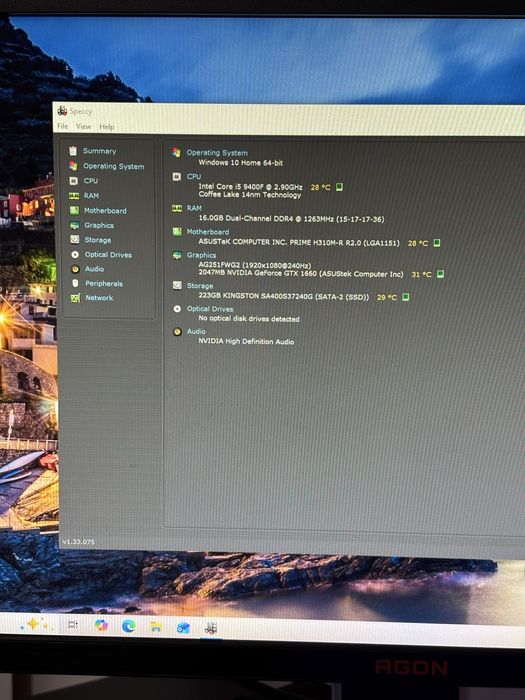The image size is (525, 700).
Task: Click the CPU temperature value 28 °C
Action: point(321,188)
